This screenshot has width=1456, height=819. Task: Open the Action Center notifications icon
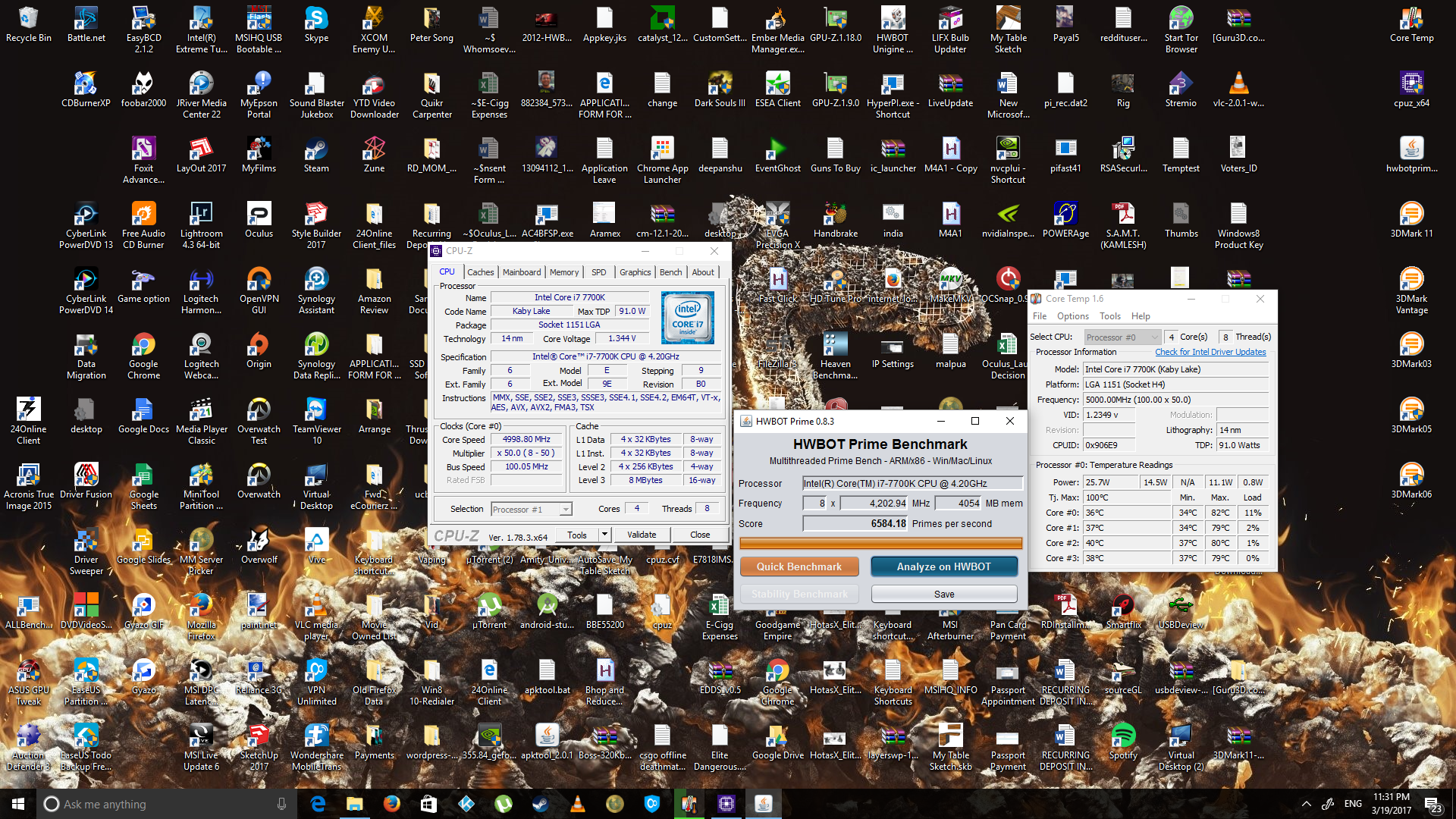tap(1432, 804)
